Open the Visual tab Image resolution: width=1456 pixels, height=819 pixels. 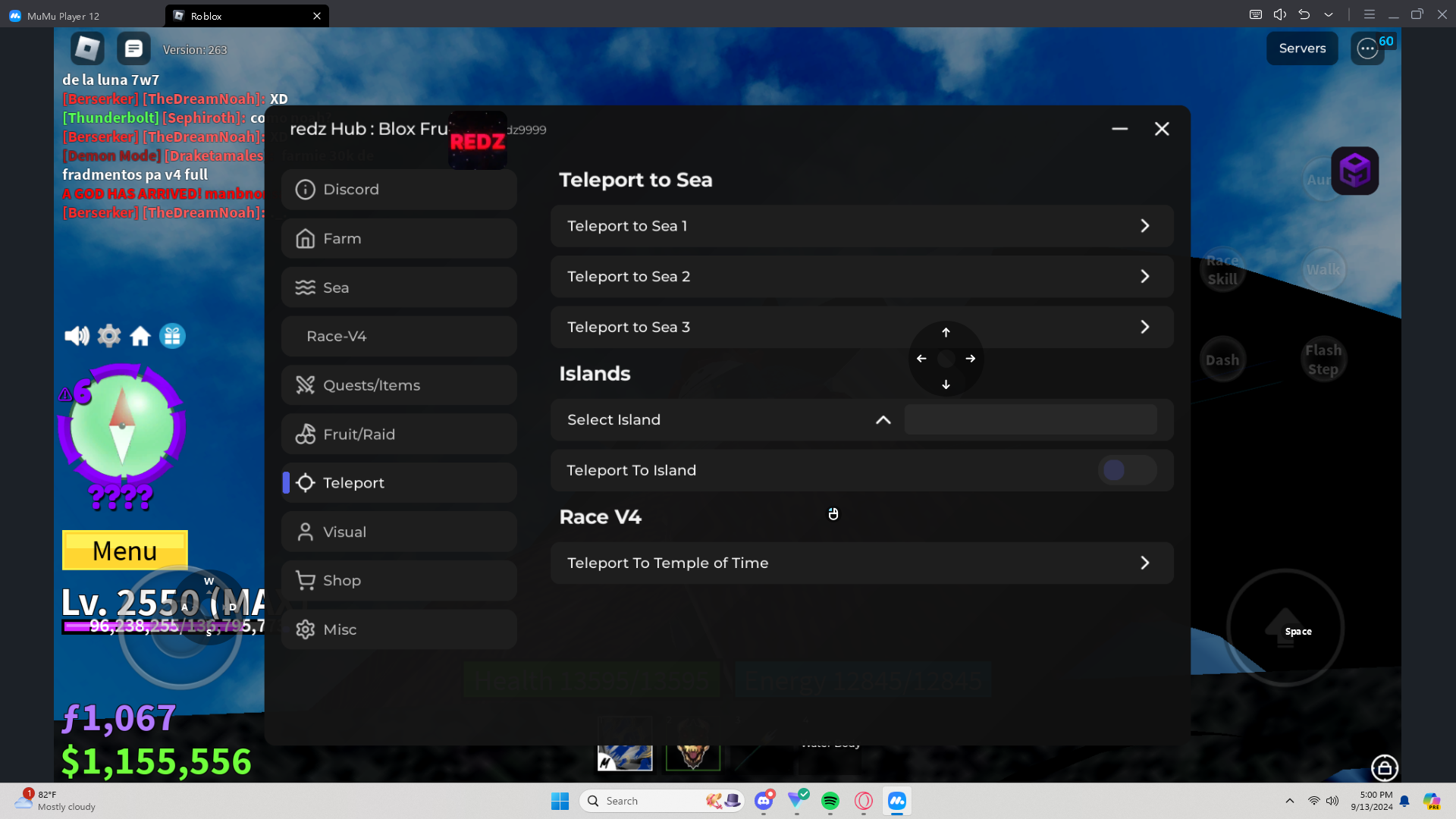coord(399,532)
